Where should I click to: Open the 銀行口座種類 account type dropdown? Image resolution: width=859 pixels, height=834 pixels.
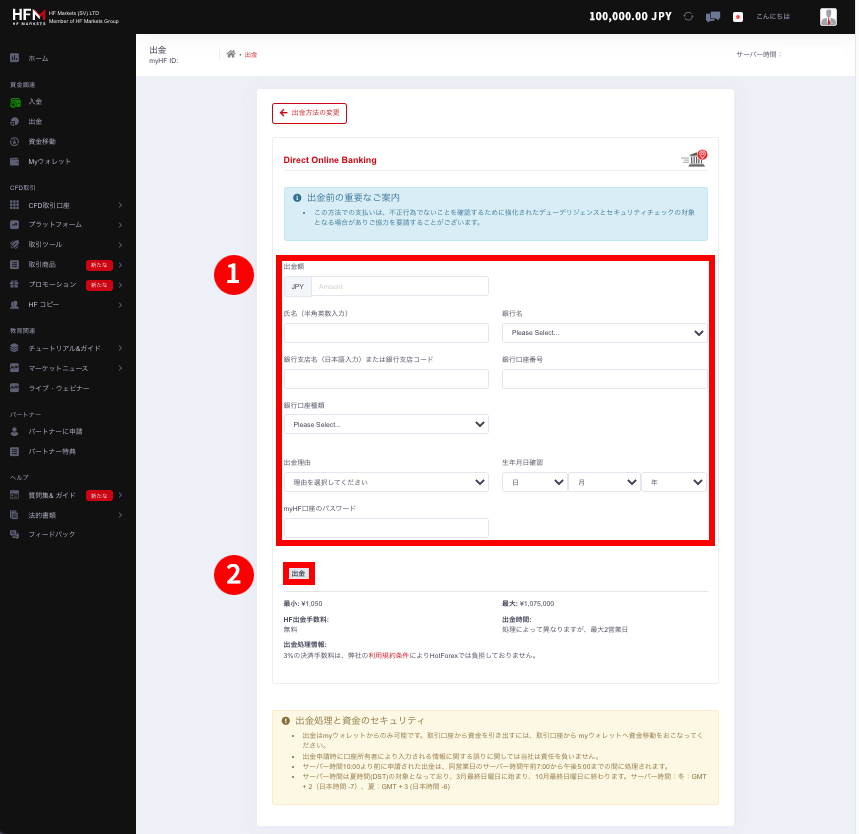(386, 424)
